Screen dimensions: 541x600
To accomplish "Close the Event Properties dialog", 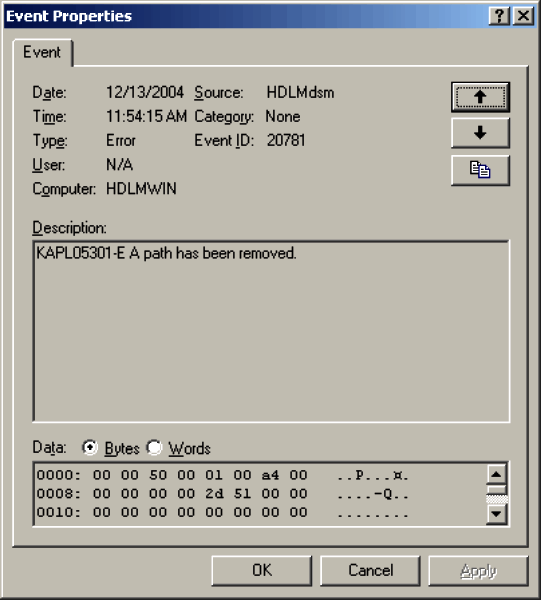I will coord(523,16).
